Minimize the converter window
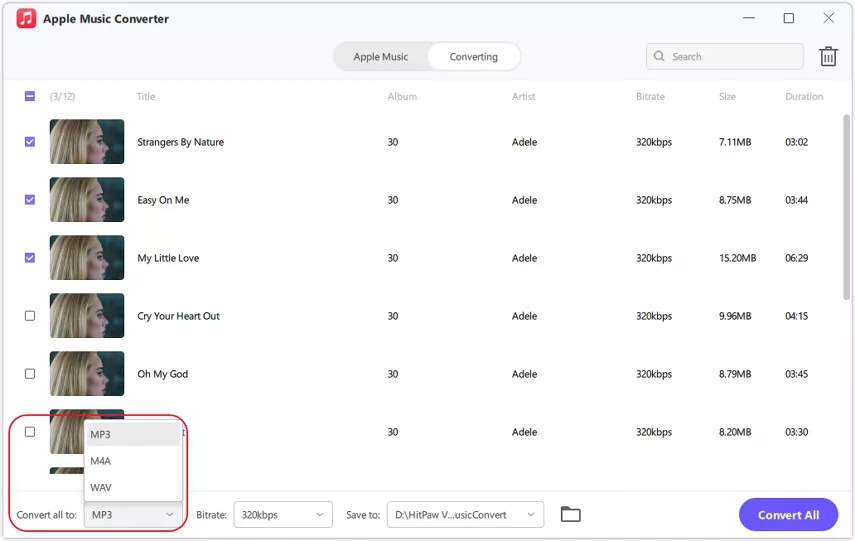Viewport: 855px width, 541px height. [x=749, y=18]
